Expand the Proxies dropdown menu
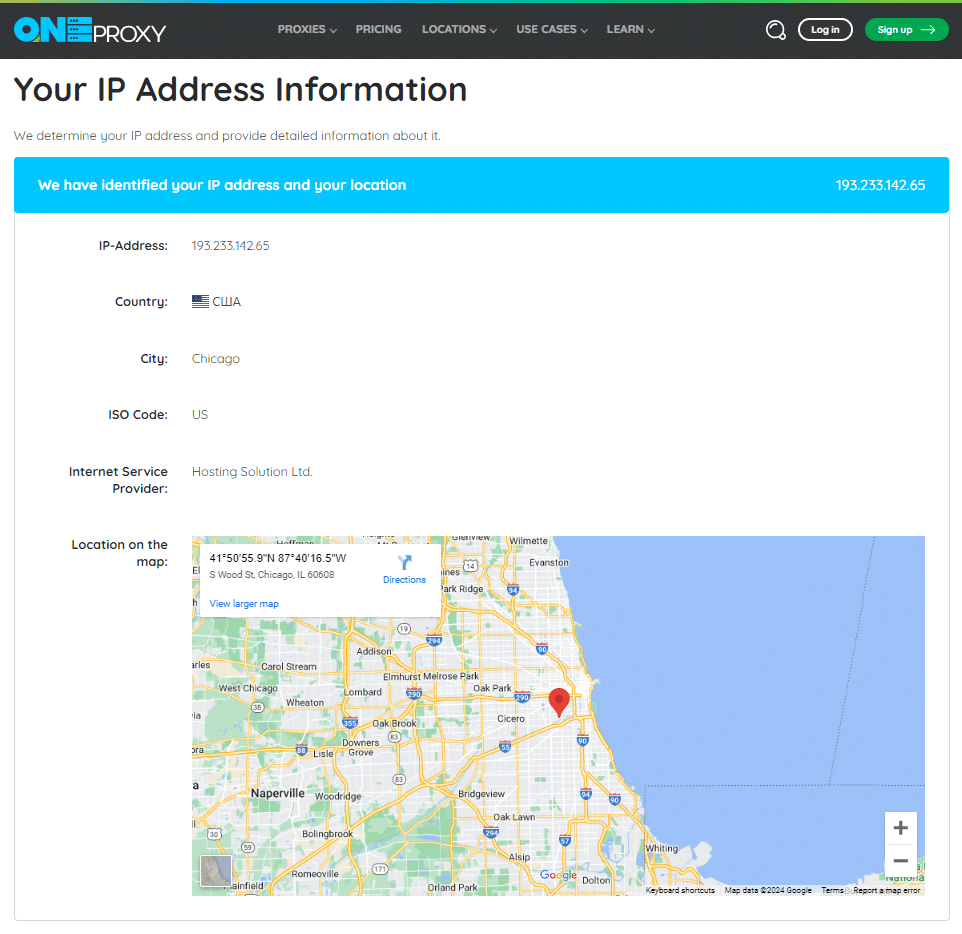Viewport: 962px width, 934px height. point(306,29)
